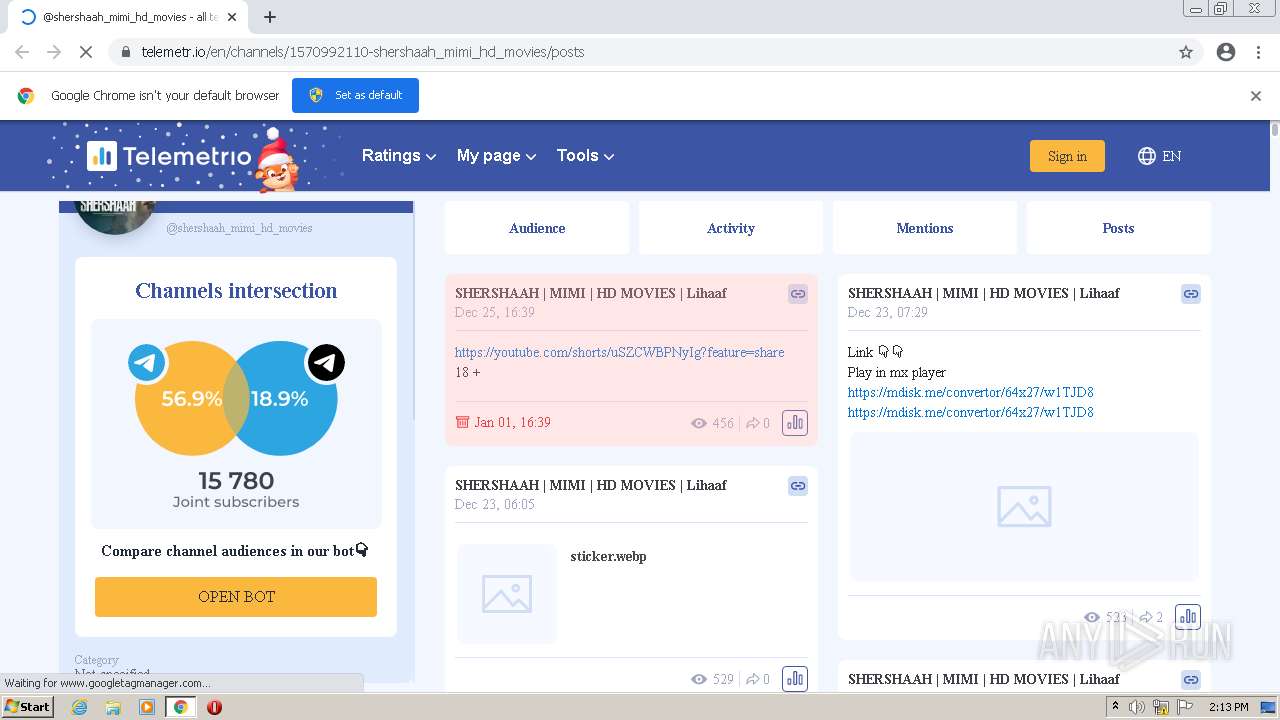Click the OPEN BOT button

(x=236, y=597)
